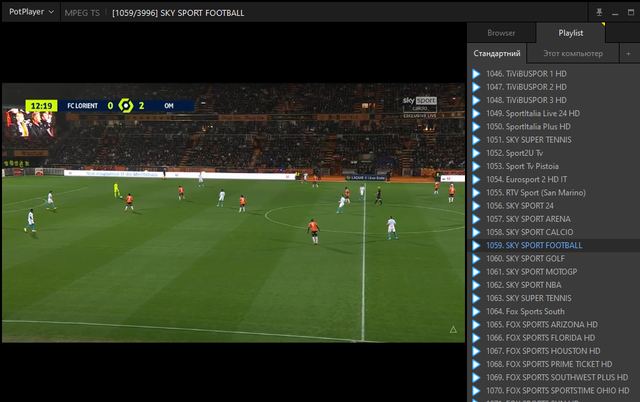Click the MPEG TS format label in title bar
The image size is (640, 402).
point(82,13)
